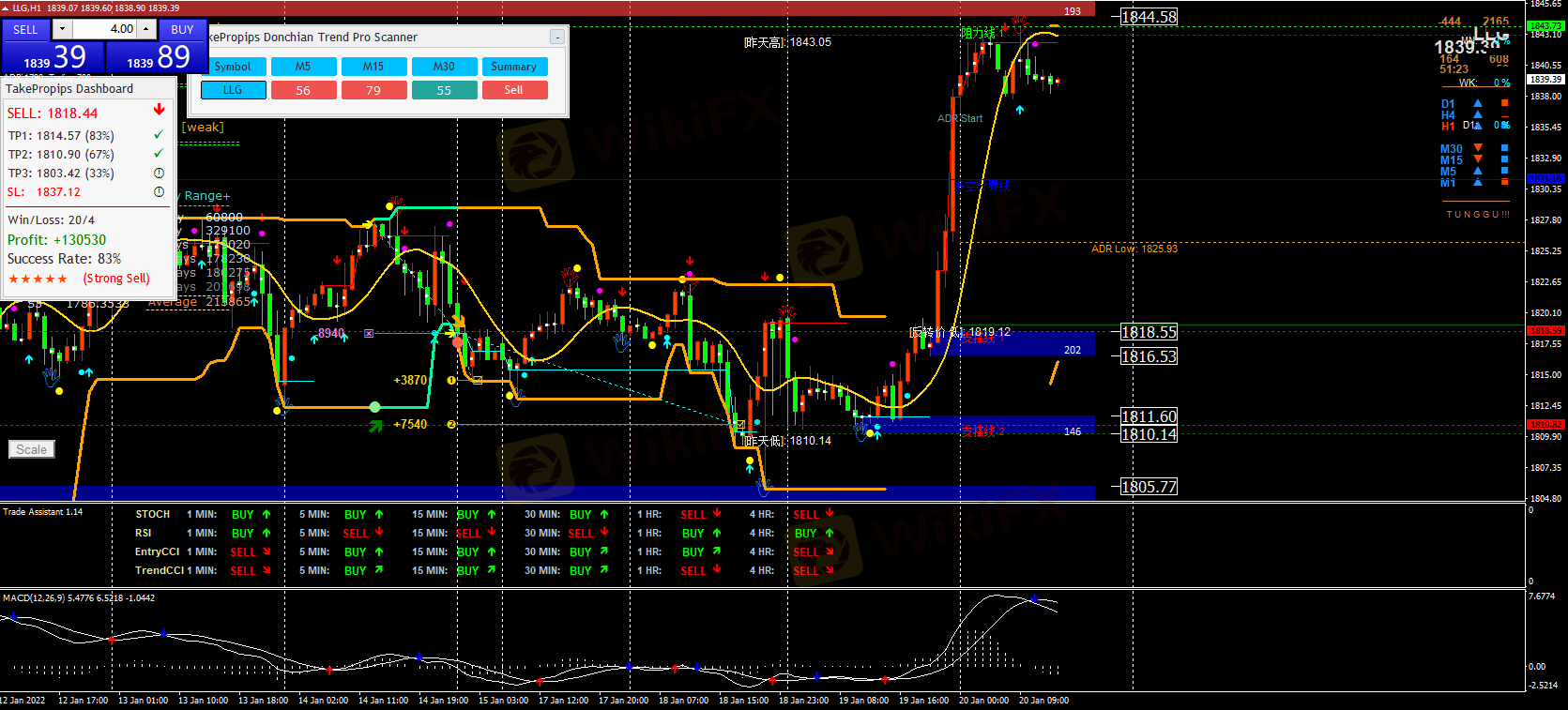Toggle the LLG symbol button in the scanner
Viewport: 1568px width, 710px height.
(x=233, y=90)
